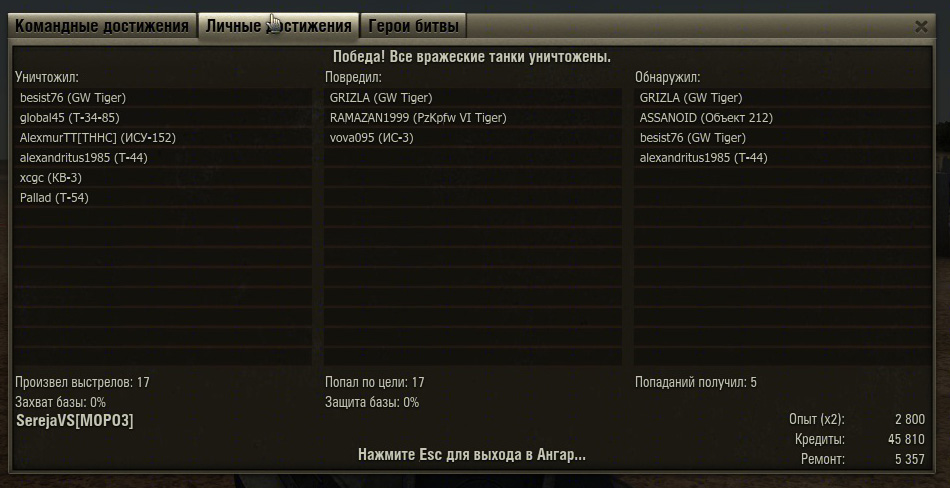
Task: Select GRIZLA (GW Tiger) in spotted list
Action: (x=783, y=98)
